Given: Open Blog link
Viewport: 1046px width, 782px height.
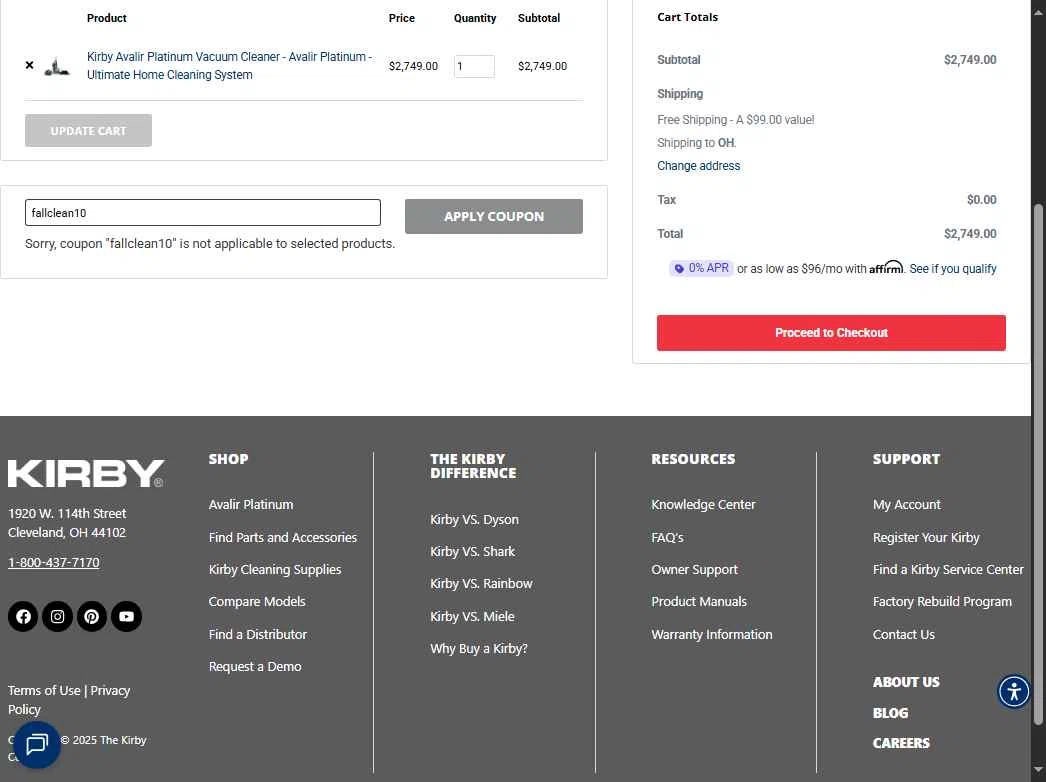Looking at the screenshot, I should [891, 713].
